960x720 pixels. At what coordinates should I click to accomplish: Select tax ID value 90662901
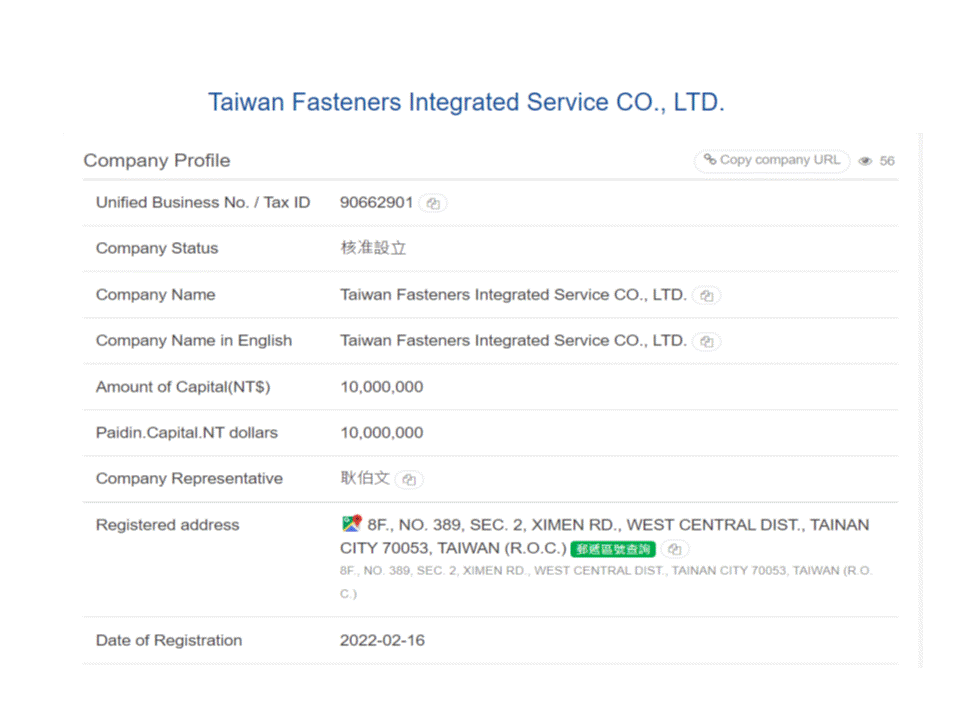377,203
